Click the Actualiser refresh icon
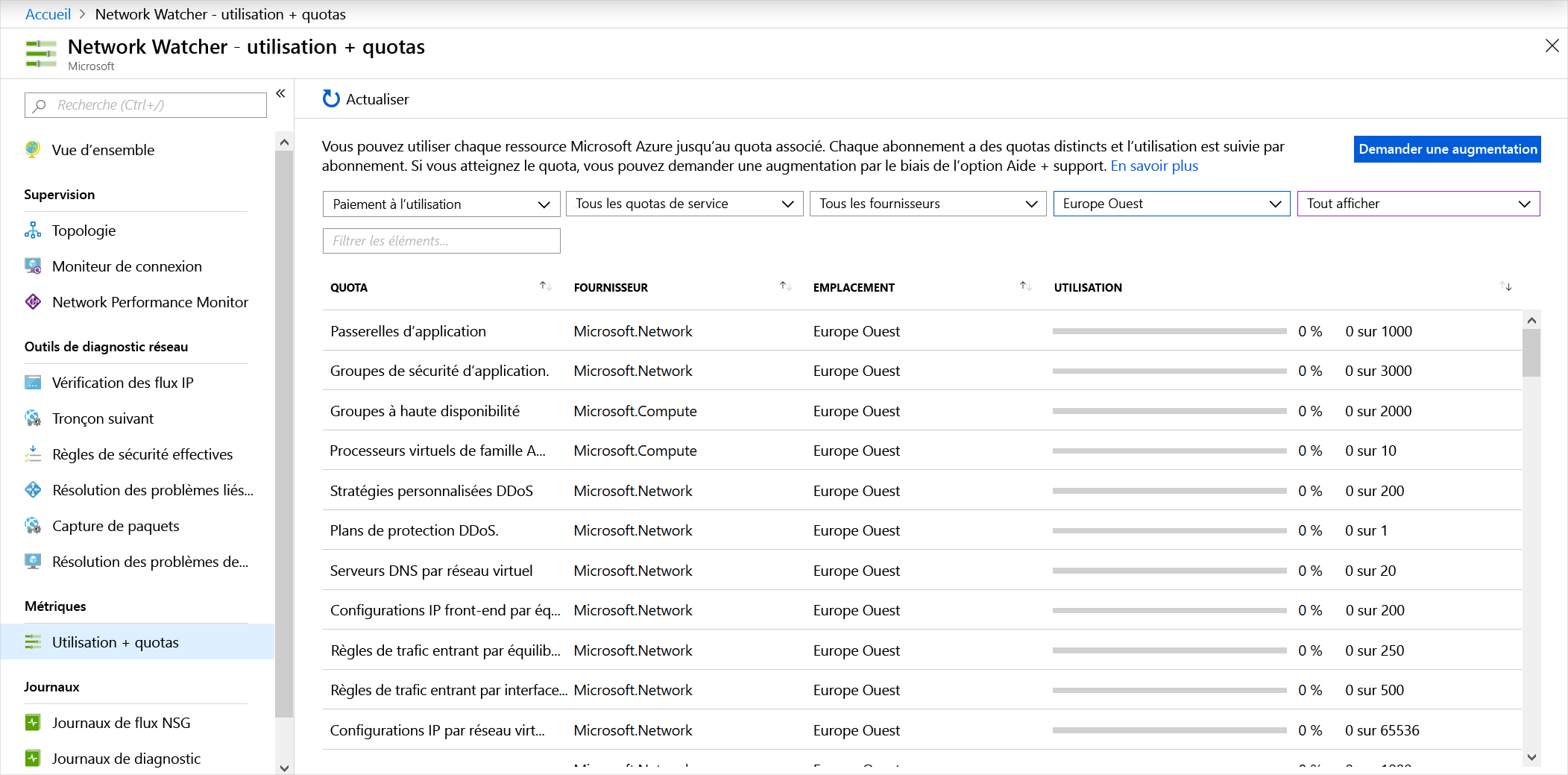The image size is (1568, 775). [331, 98]
